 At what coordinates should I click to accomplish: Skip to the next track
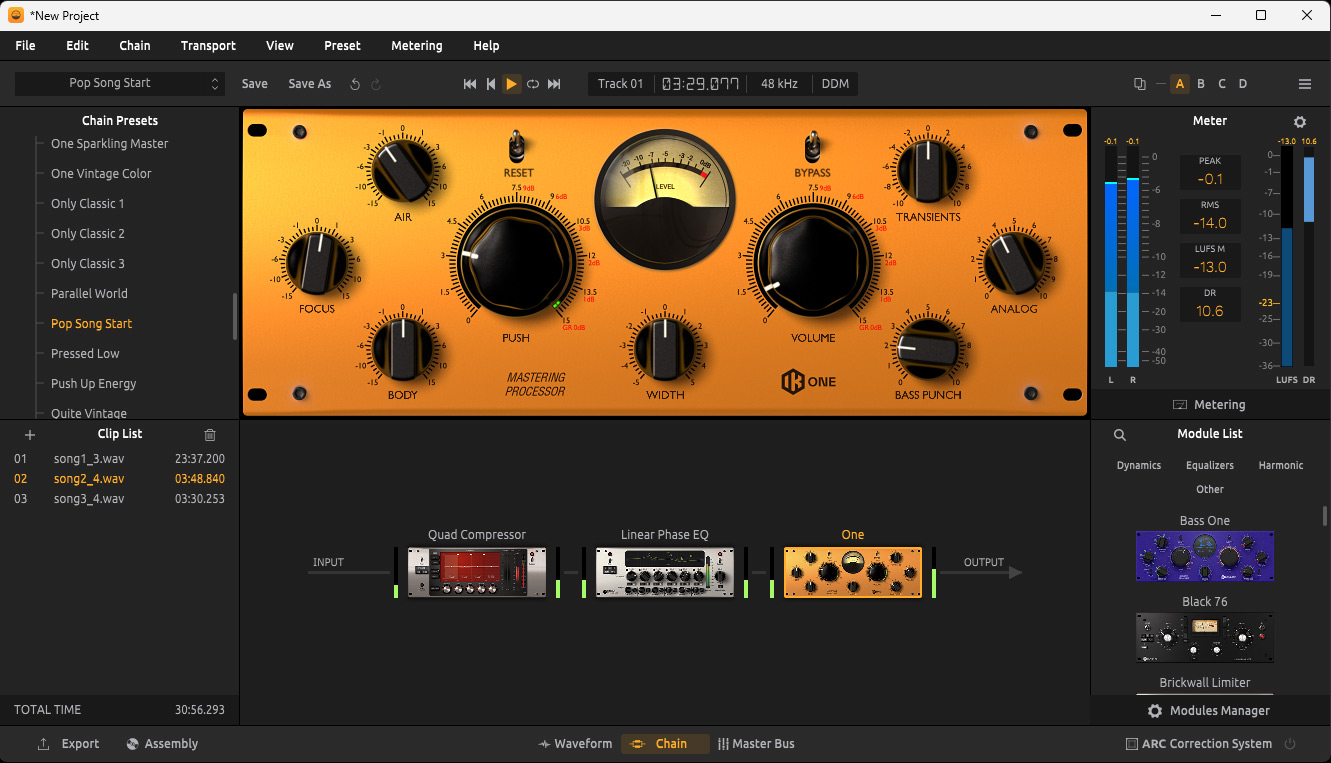pos(554,84)
